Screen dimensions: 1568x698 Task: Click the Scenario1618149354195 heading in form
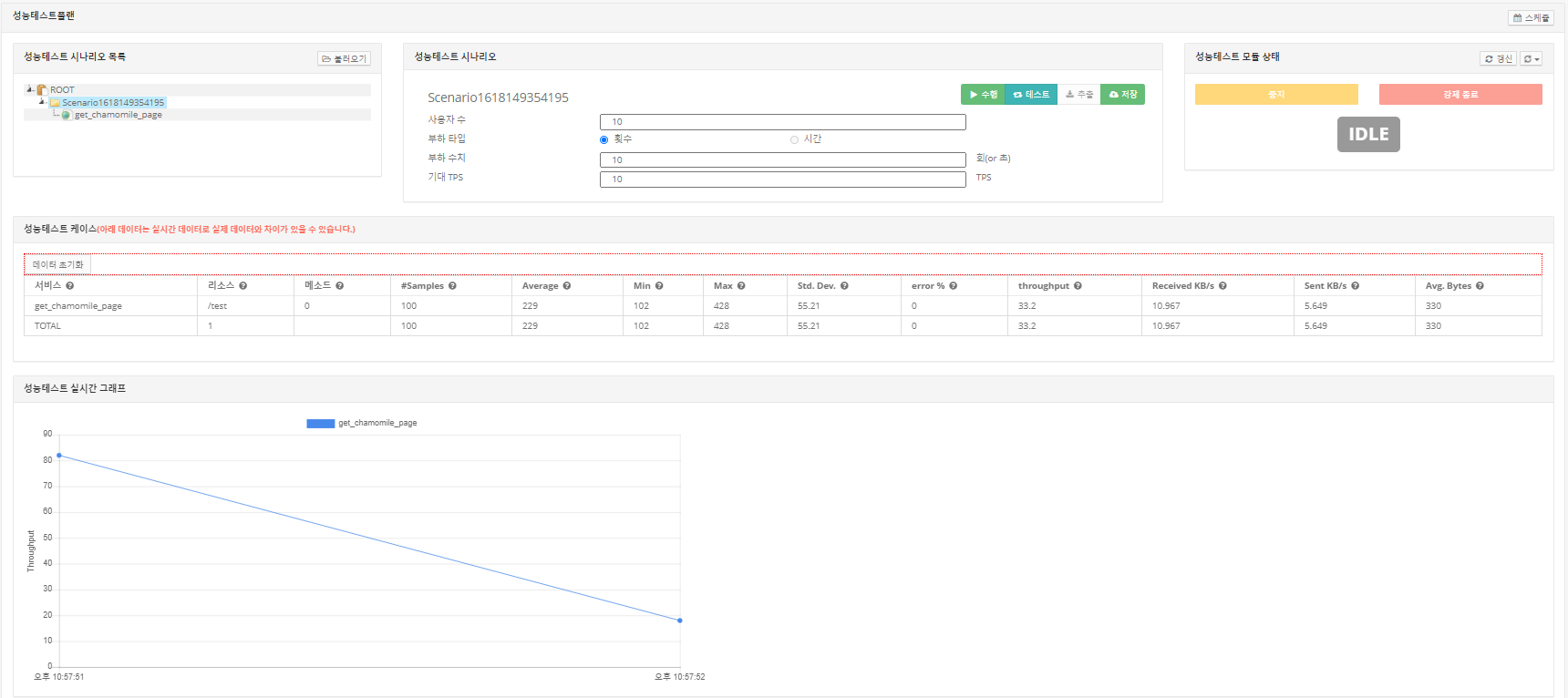tap(498, 98)
